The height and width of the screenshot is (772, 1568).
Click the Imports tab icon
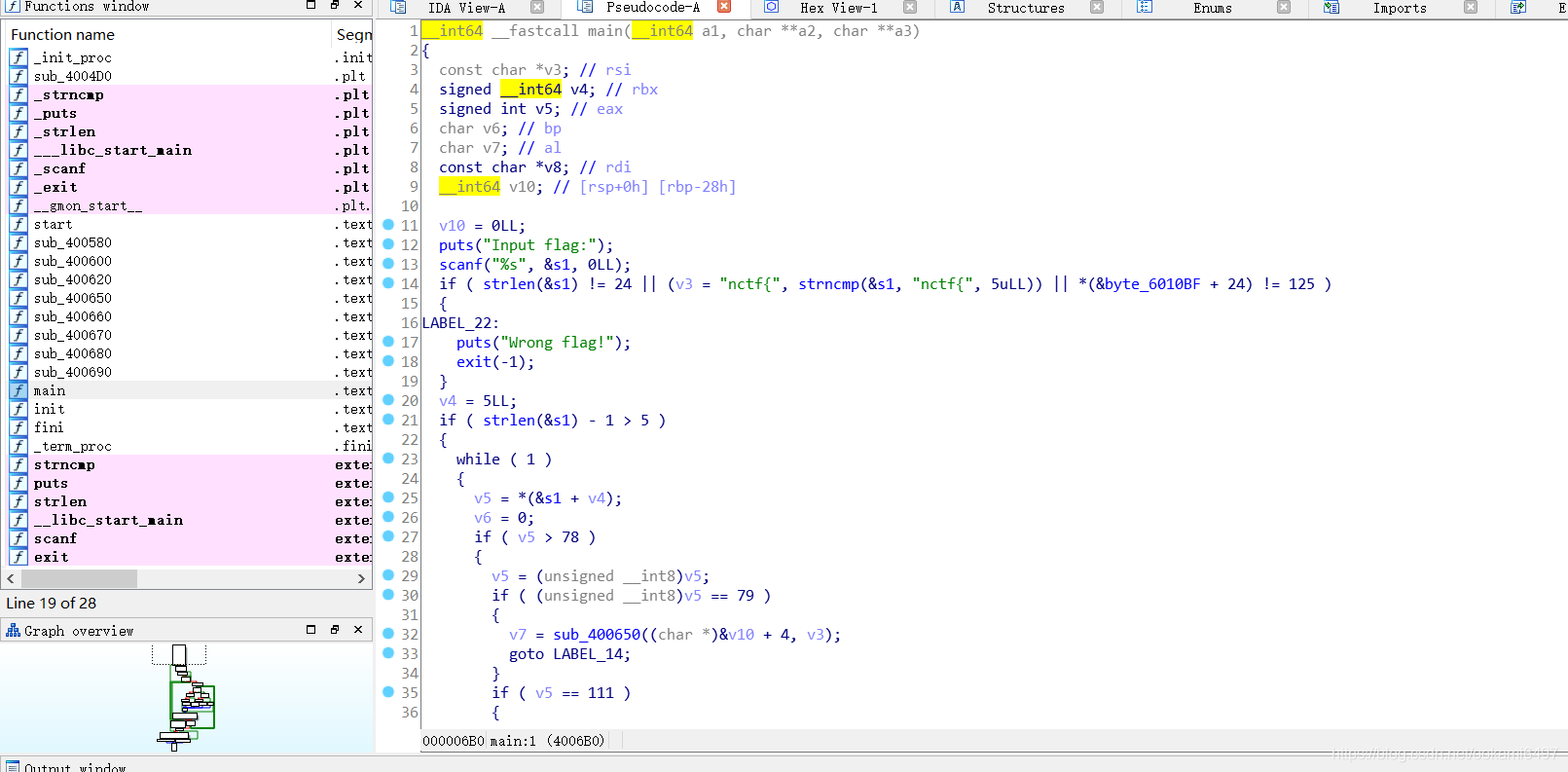point(1331,7)
